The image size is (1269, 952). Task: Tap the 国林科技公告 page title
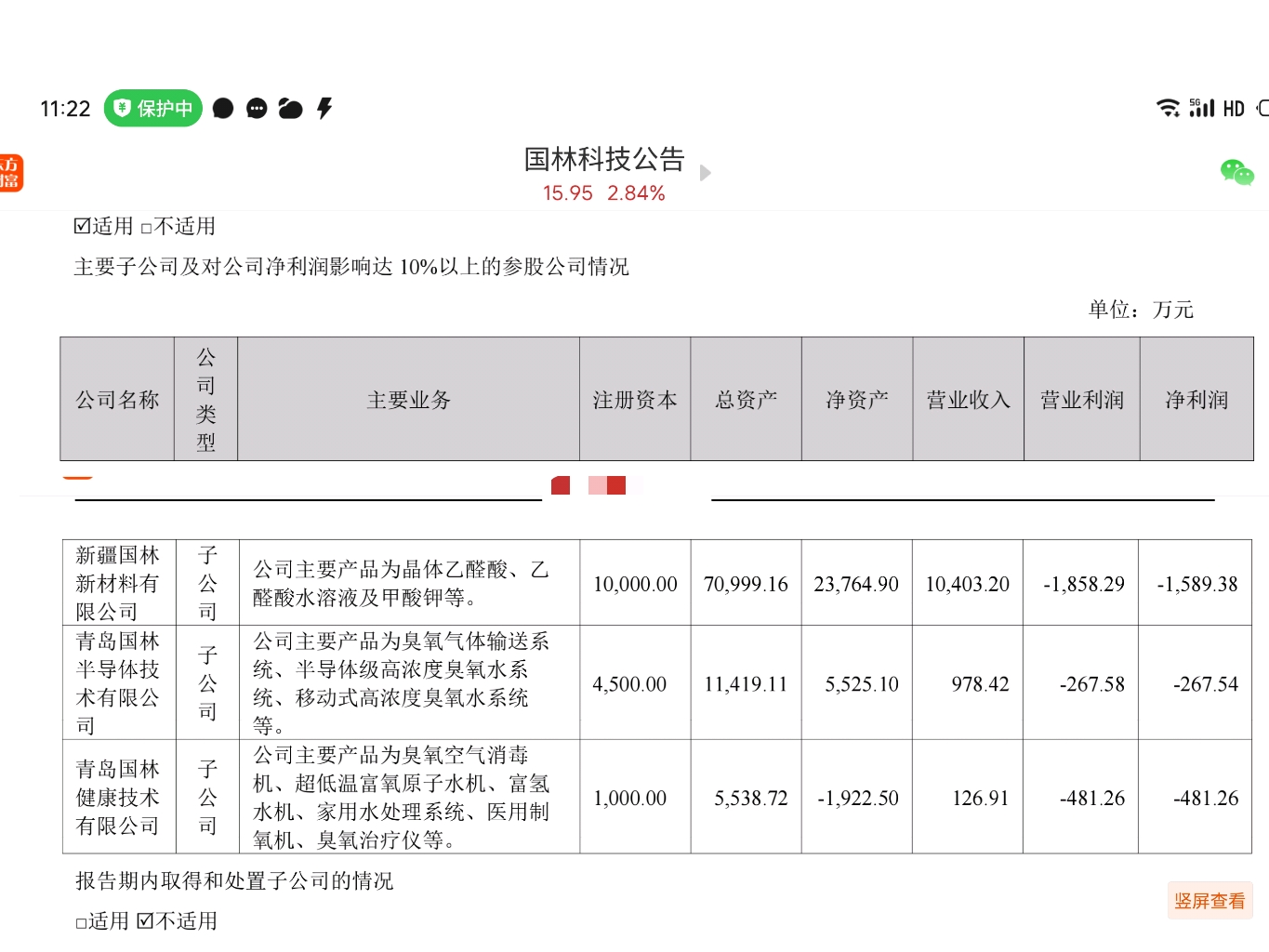click(604, 159)
